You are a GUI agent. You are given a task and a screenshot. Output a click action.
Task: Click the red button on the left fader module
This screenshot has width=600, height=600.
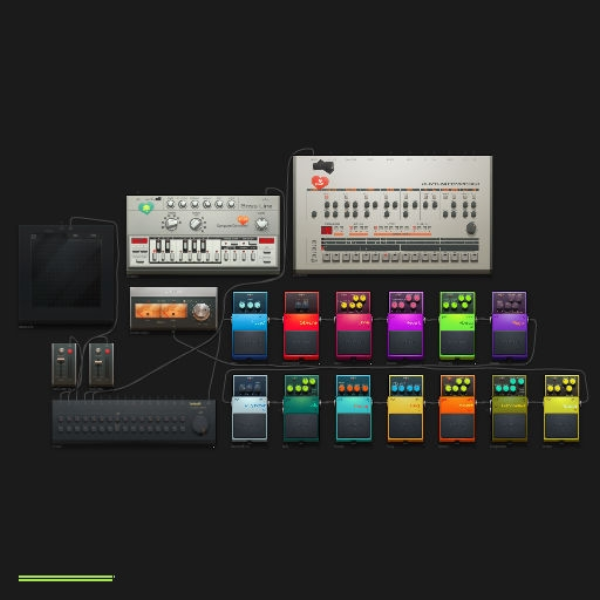tap(70, 351)
